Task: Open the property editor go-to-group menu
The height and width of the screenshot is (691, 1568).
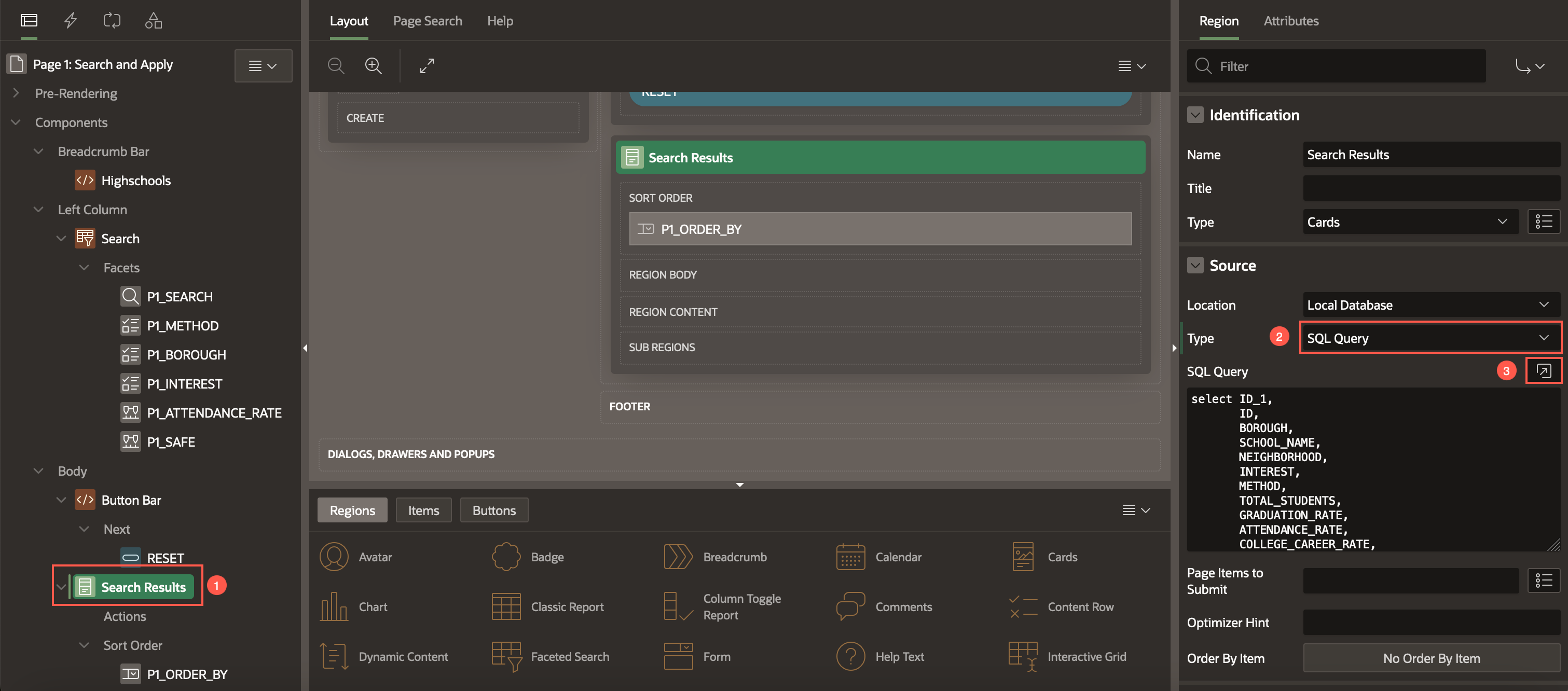Action: coord(1529,66)
